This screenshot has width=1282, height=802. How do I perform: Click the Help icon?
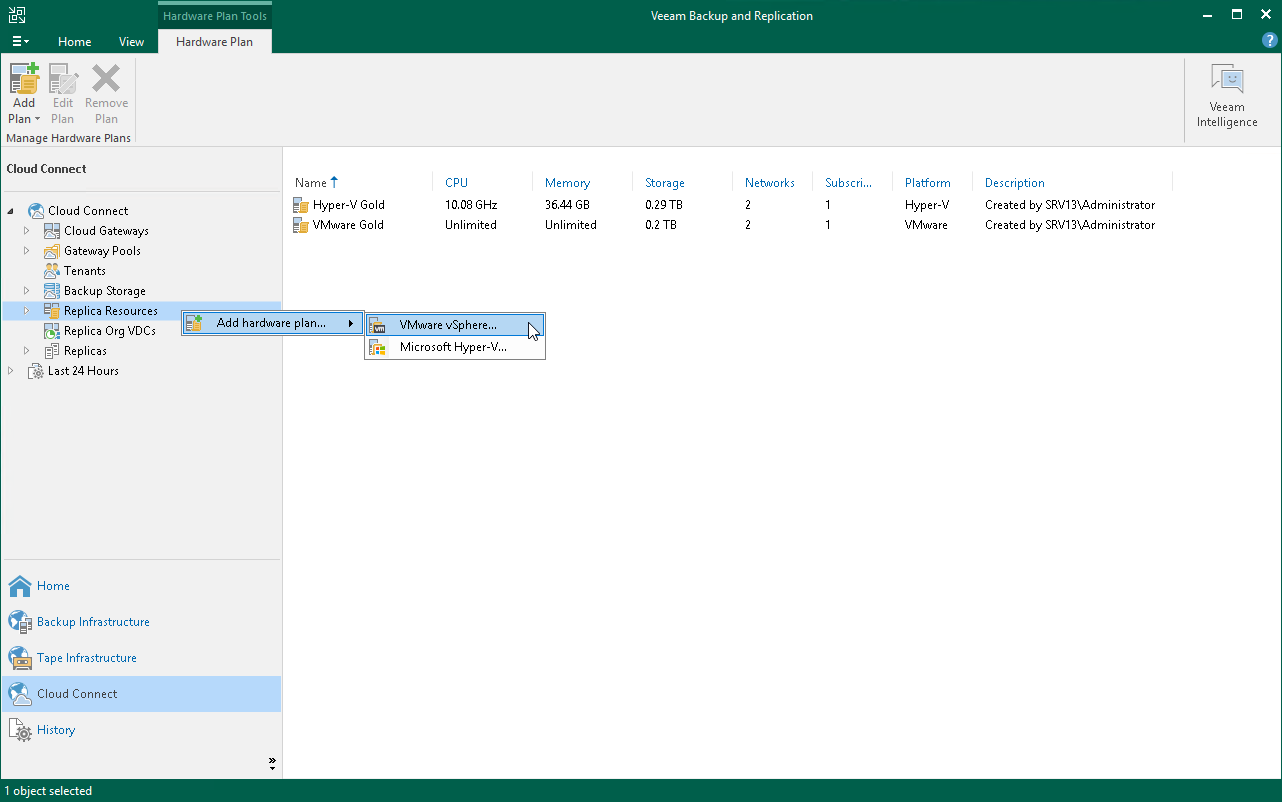point(1269,40)
